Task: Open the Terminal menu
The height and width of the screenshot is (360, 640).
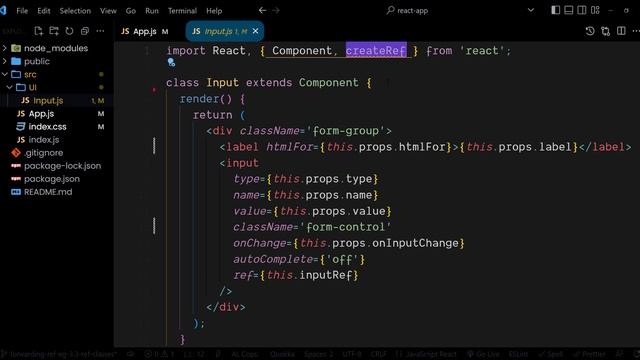Action: (x=182, y=11)
